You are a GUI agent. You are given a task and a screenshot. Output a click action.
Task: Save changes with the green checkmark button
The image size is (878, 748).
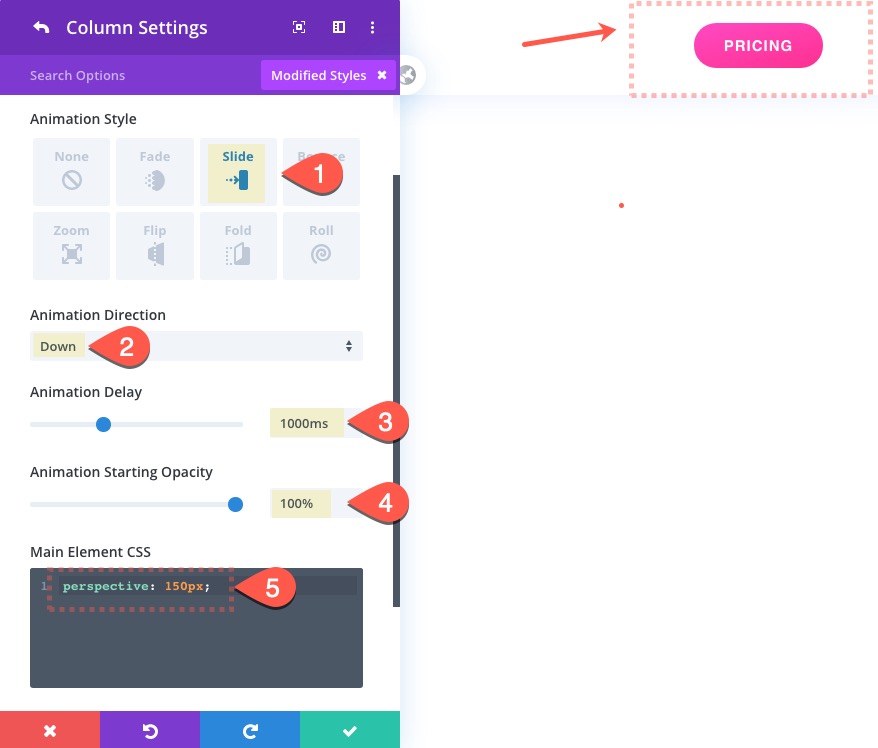(350, 730)
